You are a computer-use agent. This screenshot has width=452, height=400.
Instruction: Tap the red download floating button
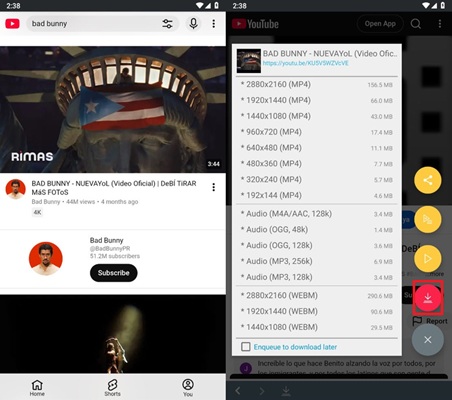(x=428, y=298)
